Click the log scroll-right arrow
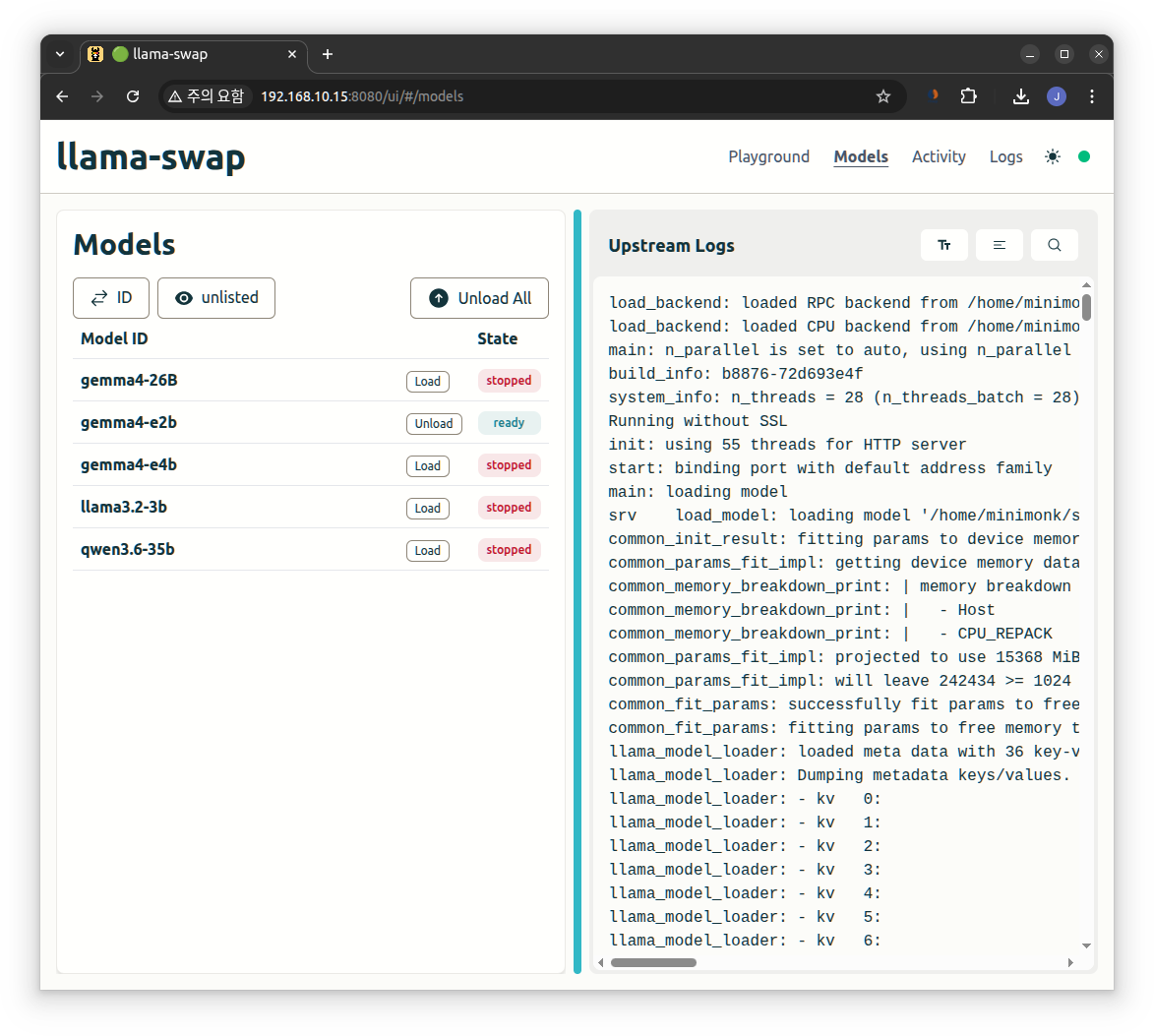This screenshot has height=1036, width=1154. 1070,962
